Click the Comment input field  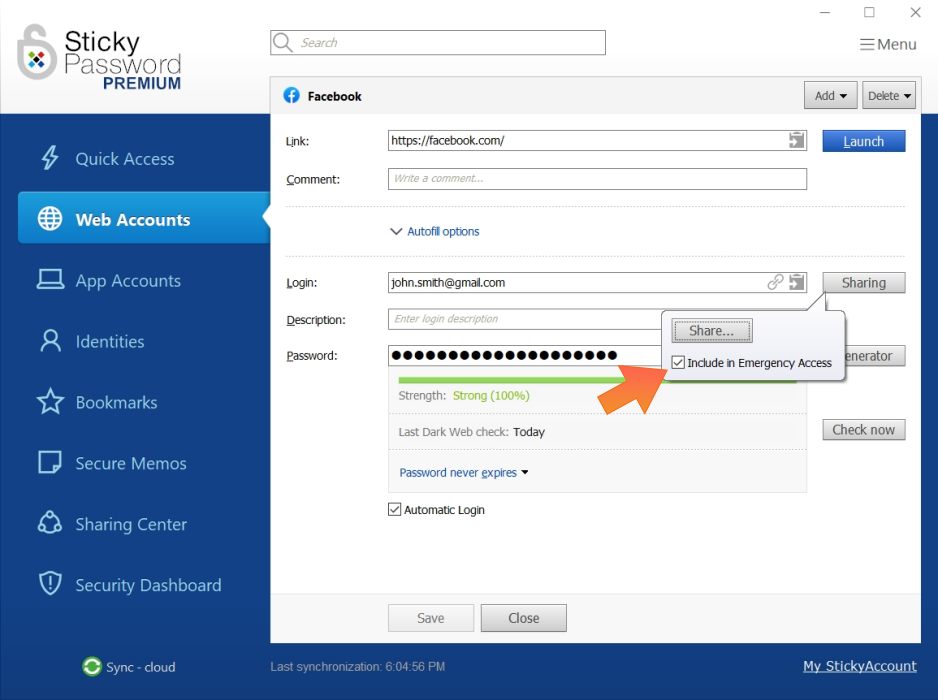click(x=597, y=179)
